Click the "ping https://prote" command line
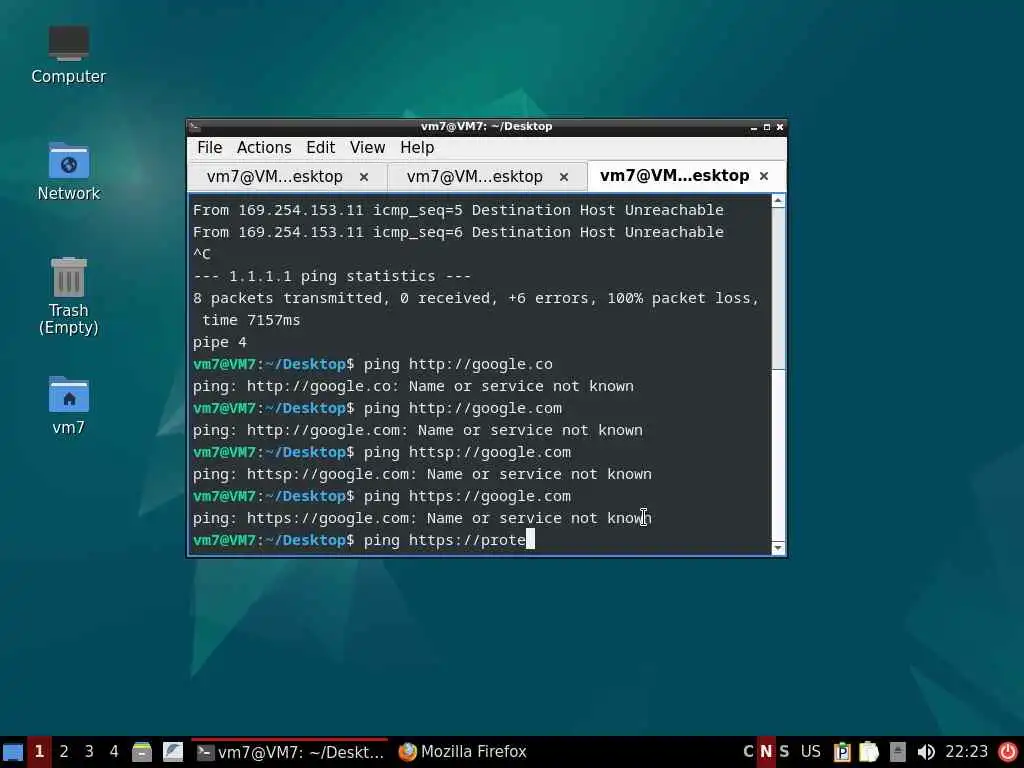Viewport: 1024px width, 768px height. (363, 540)
